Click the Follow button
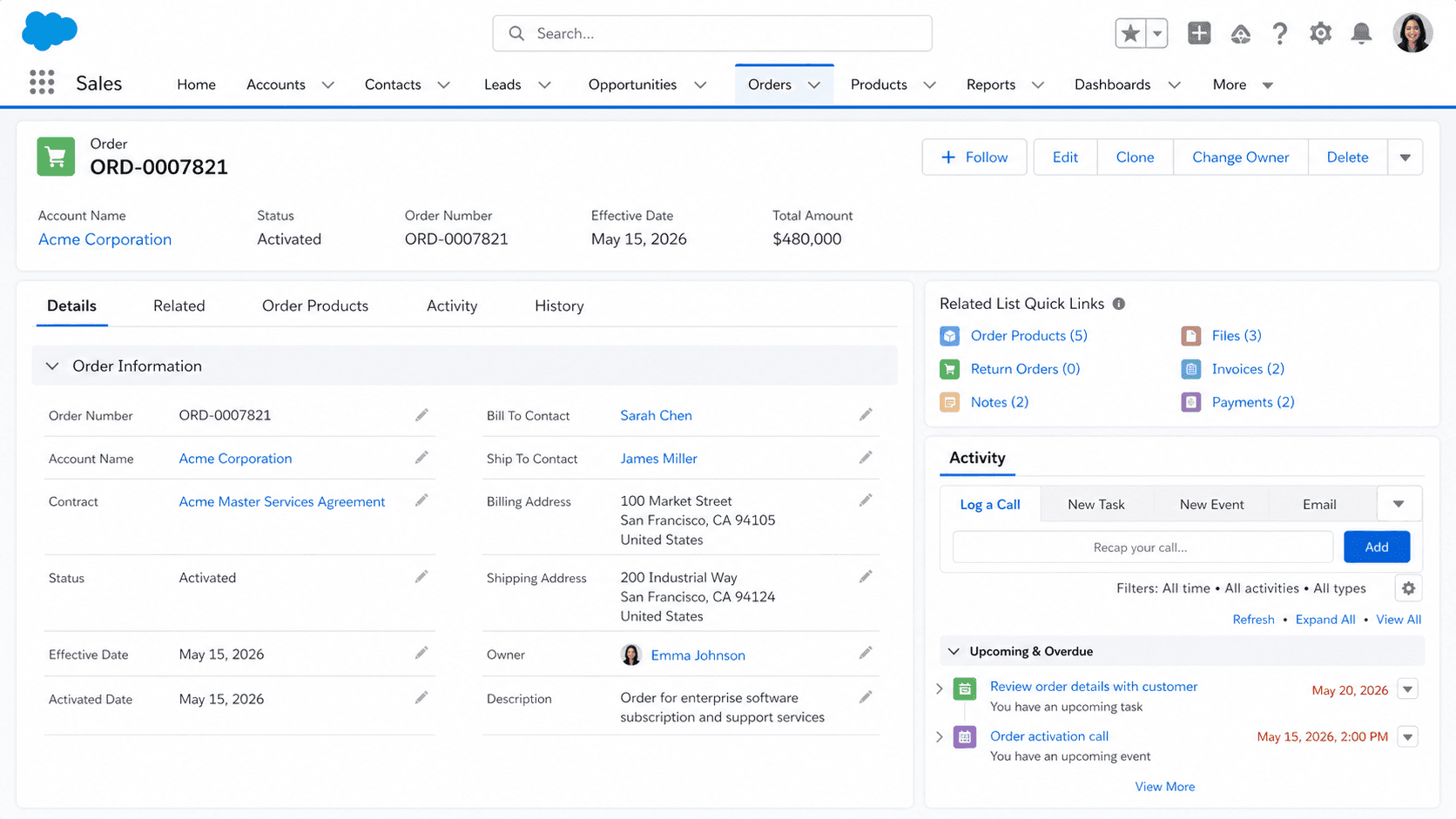The width and height of the screenshot is (1456, 819). click(x=974, y=158)
